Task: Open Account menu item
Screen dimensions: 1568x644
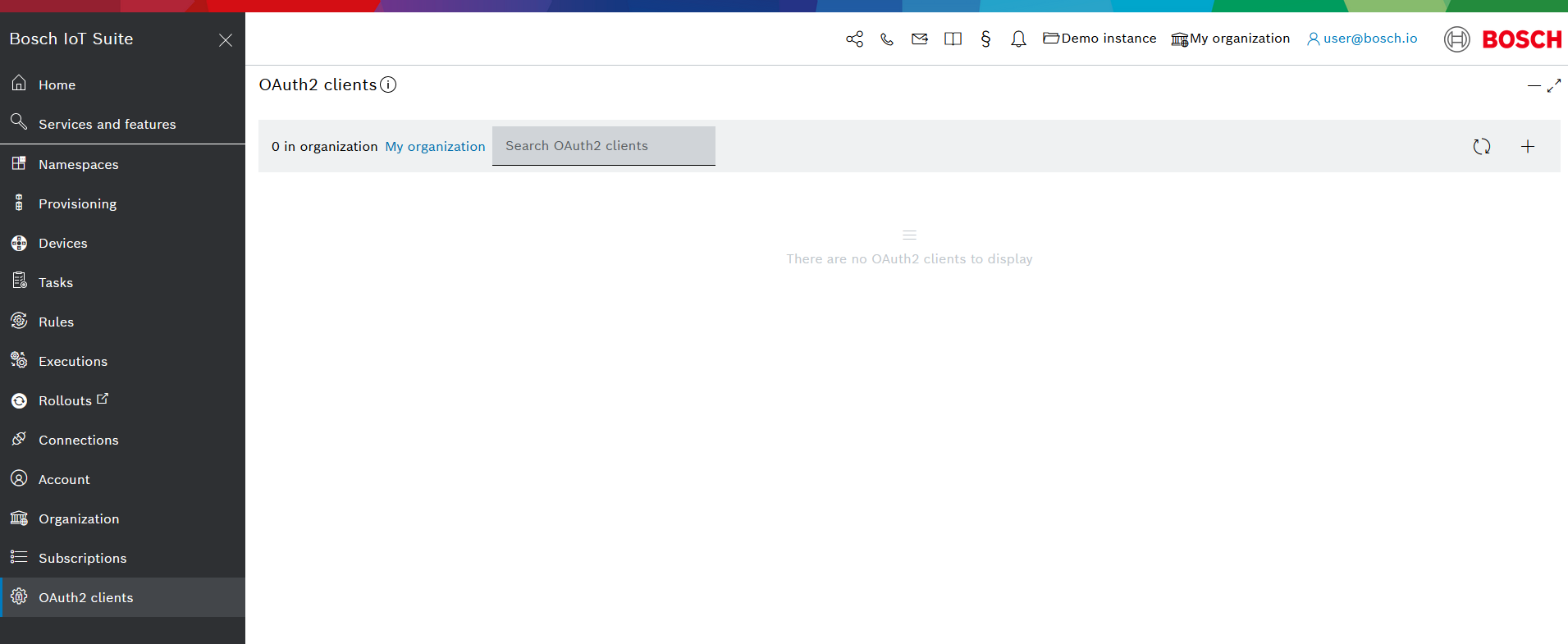Action: pos(122,479)
